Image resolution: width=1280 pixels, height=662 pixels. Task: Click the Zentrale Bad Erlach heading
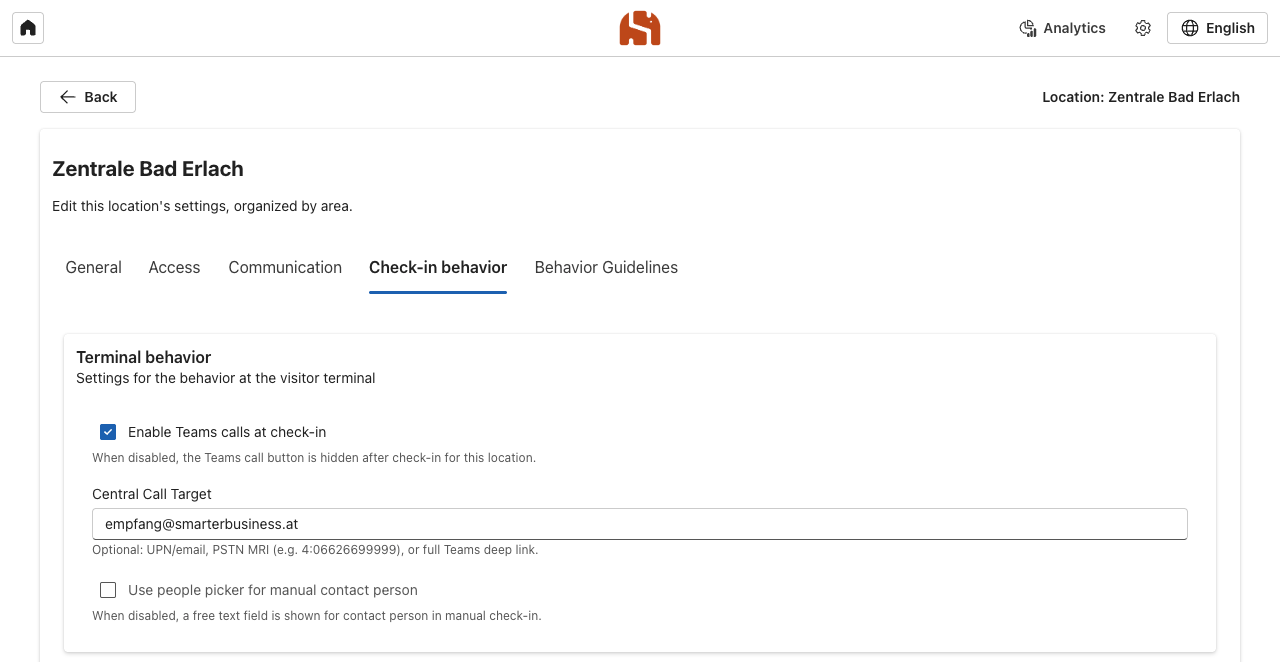[x=148, y=169]
